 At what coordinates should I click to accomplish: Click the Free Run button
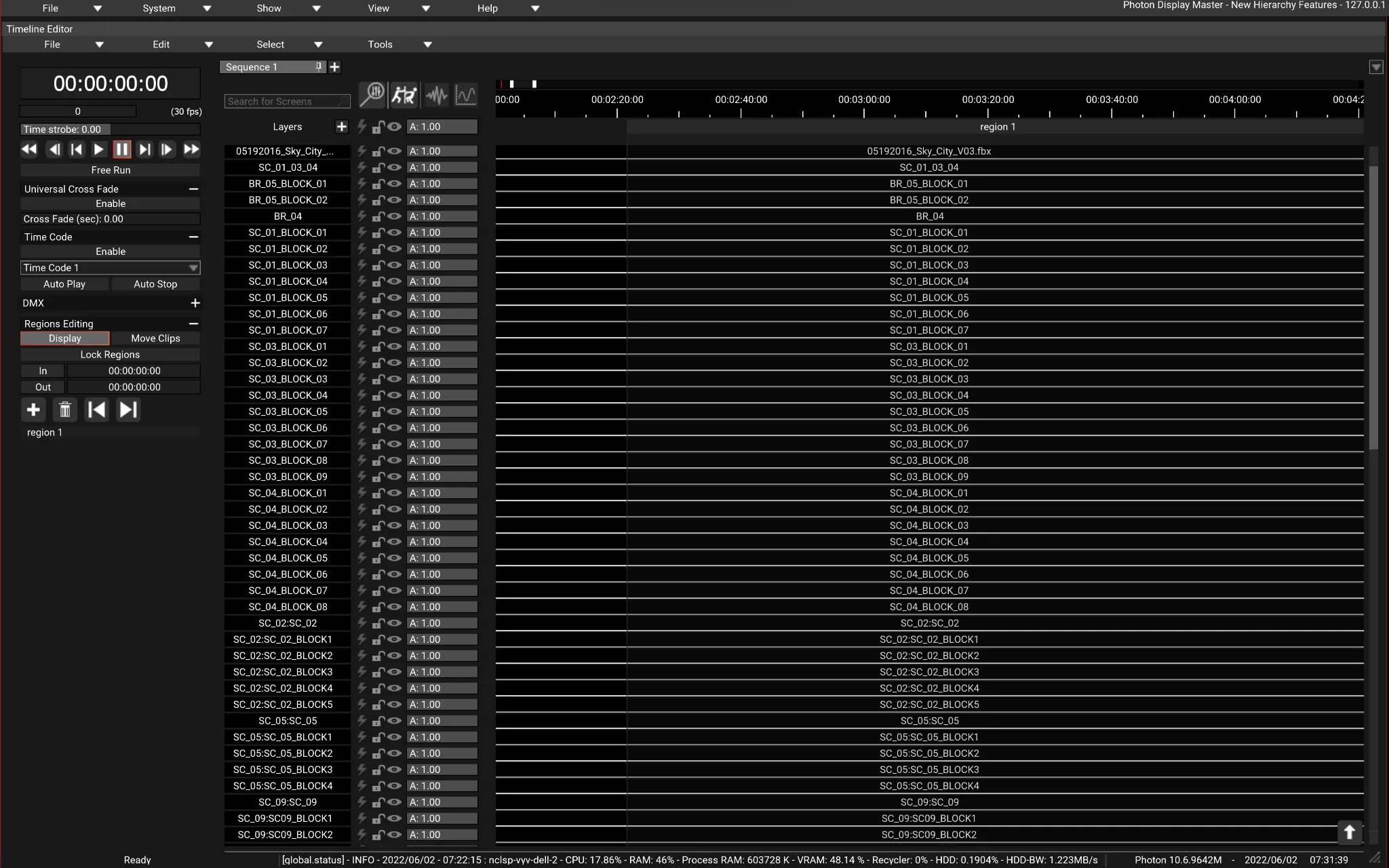coord(111,170)
